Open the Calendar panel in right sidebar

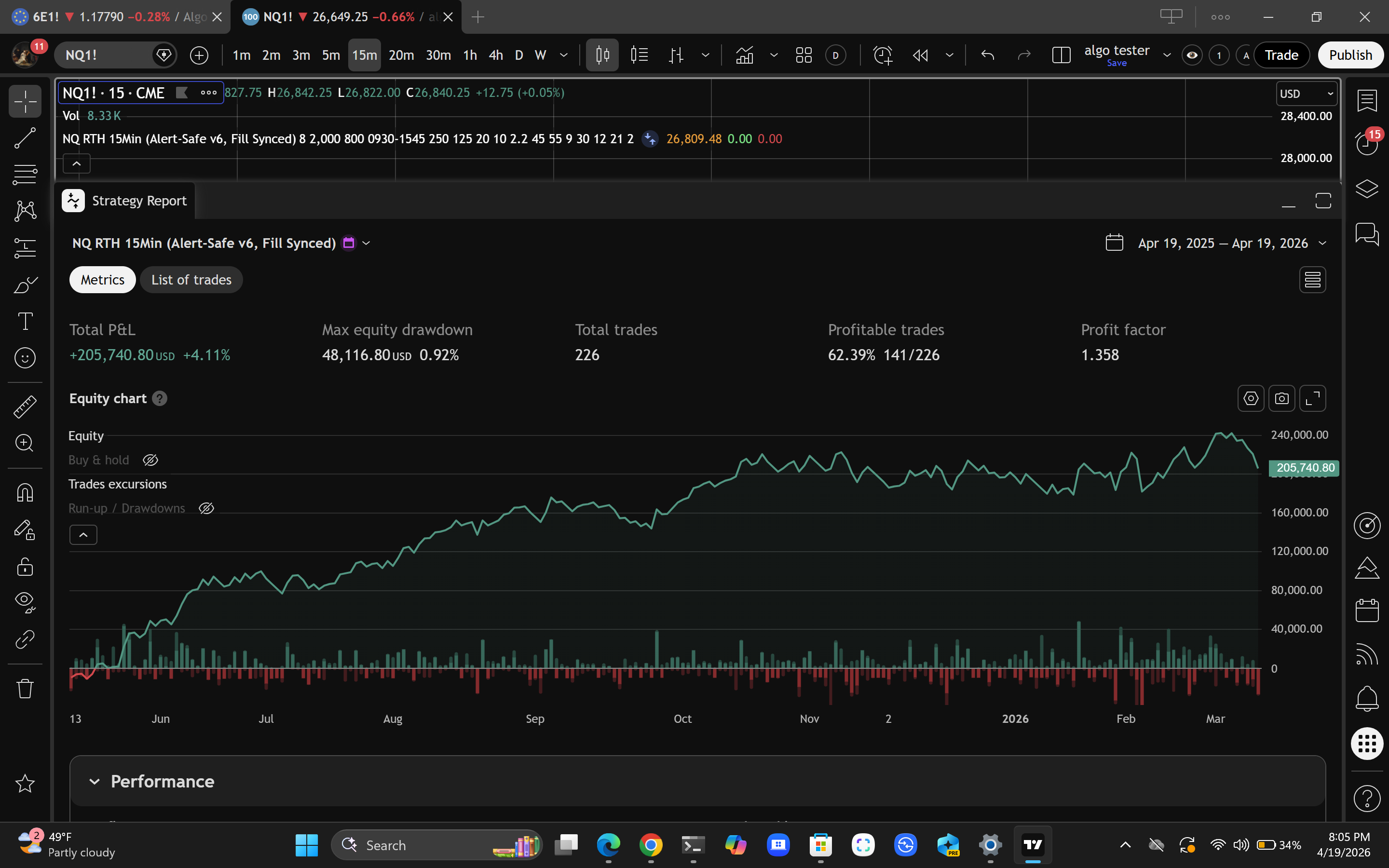tap(1367, 610)
